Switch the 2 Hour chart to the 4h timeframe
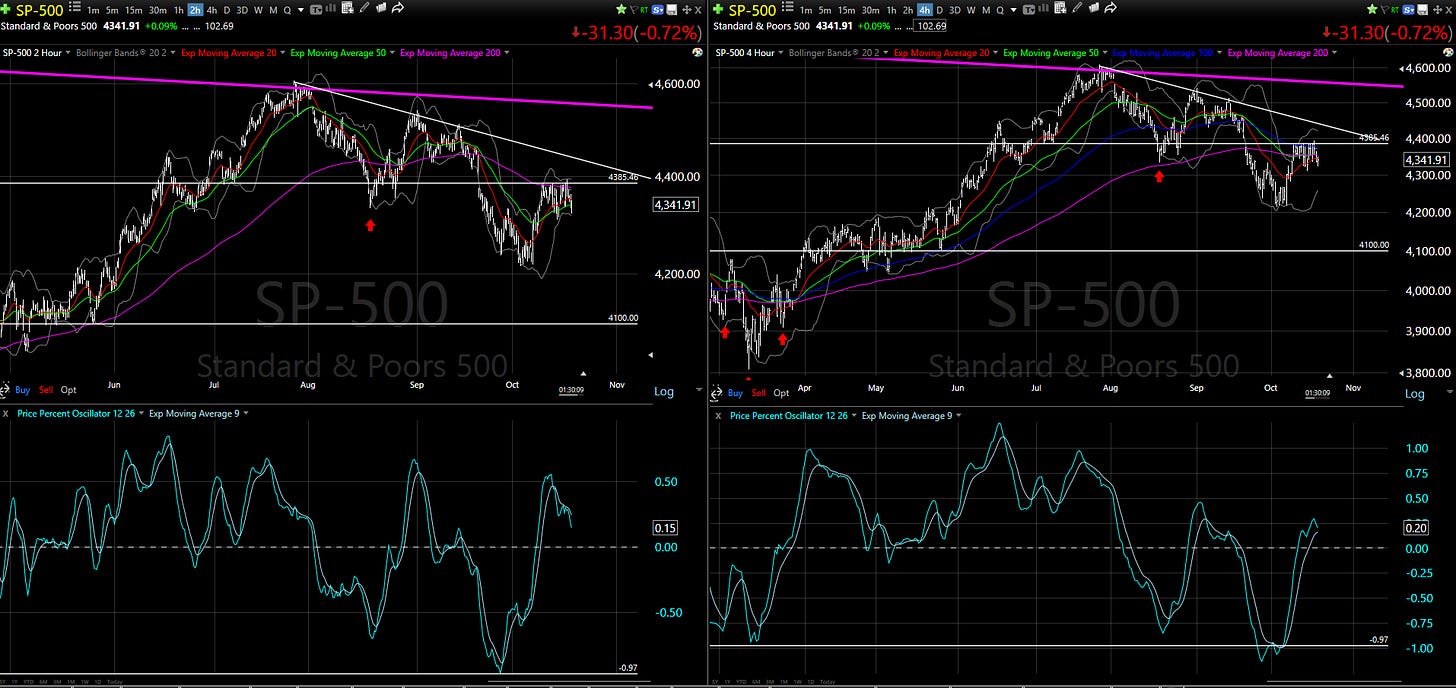The image size is (1456, 688). click(212, 10)
